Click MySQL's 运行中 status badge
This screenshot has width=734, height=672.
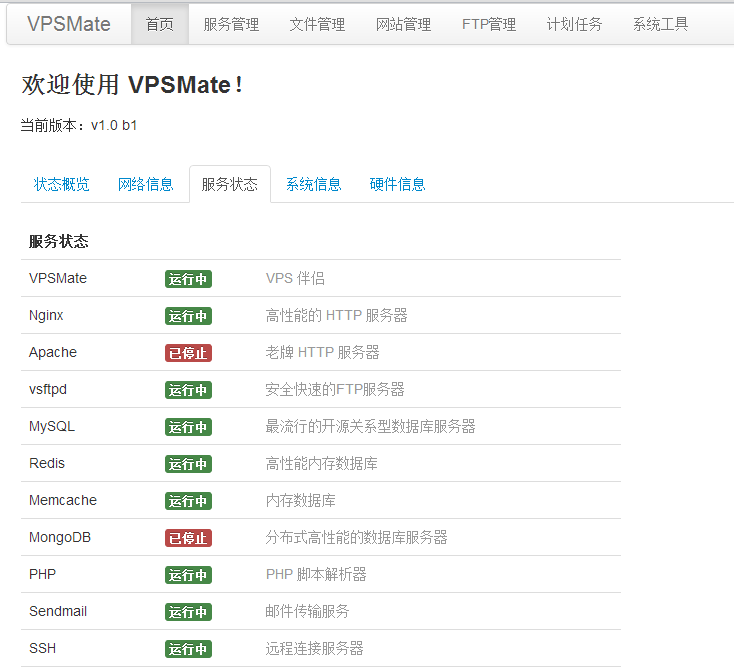(188, 427)
